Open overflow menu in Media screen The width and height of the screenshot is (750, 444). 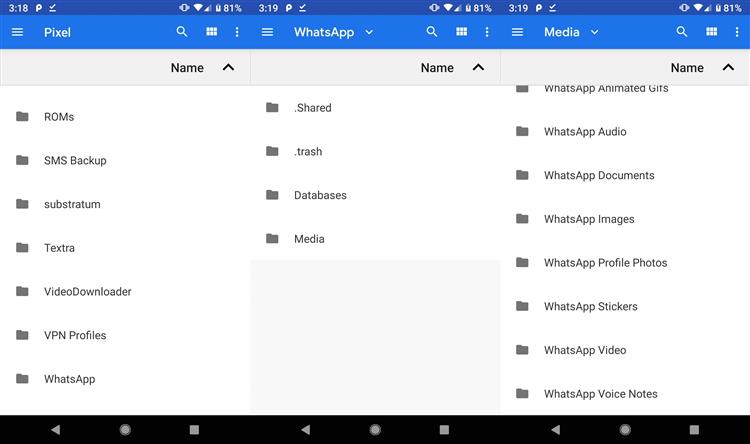737,32
